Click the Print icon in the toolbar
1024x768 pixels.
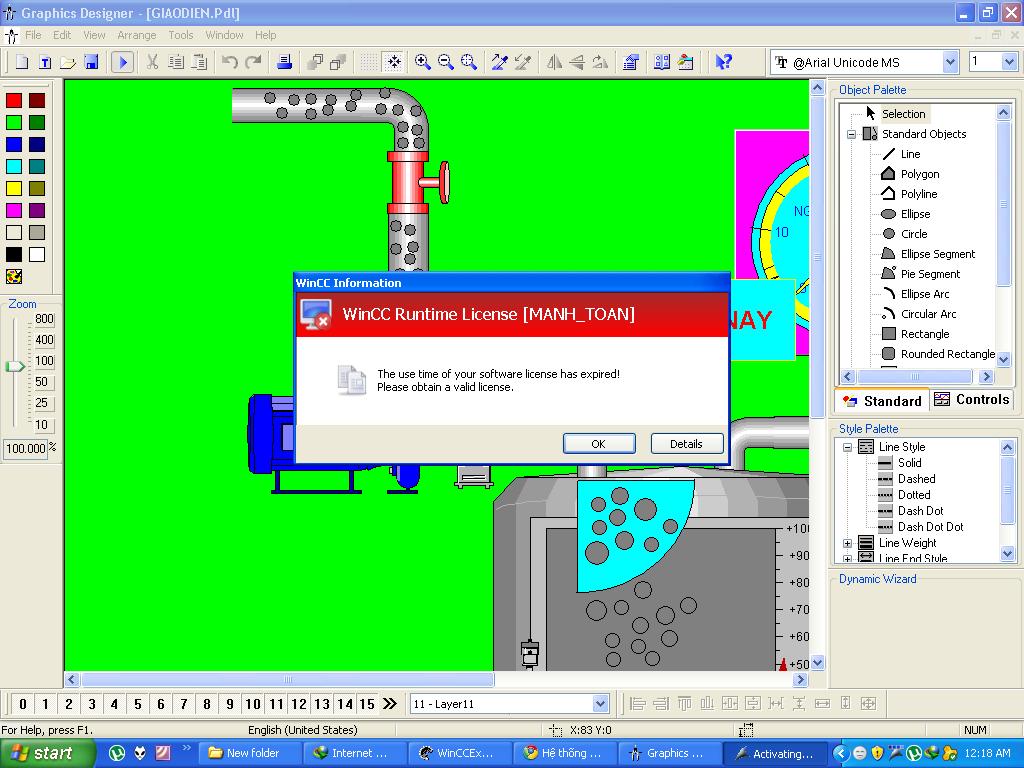284,63
